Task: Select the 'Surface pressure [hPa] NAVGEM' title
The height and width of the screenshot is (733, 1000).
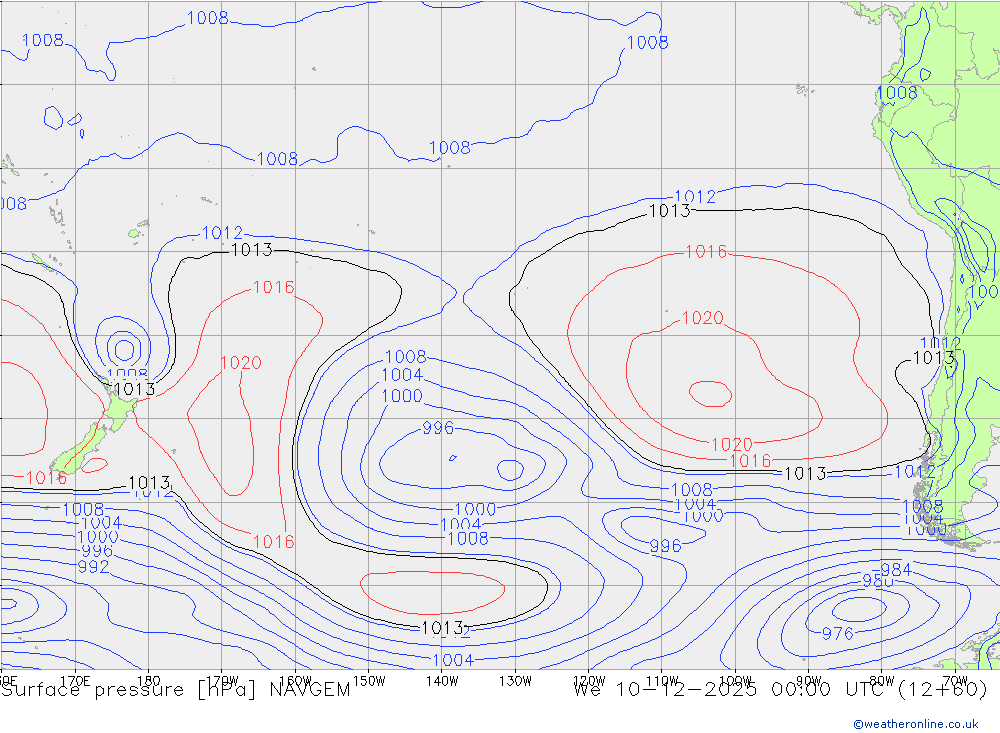Action: [x=175, y=690]
